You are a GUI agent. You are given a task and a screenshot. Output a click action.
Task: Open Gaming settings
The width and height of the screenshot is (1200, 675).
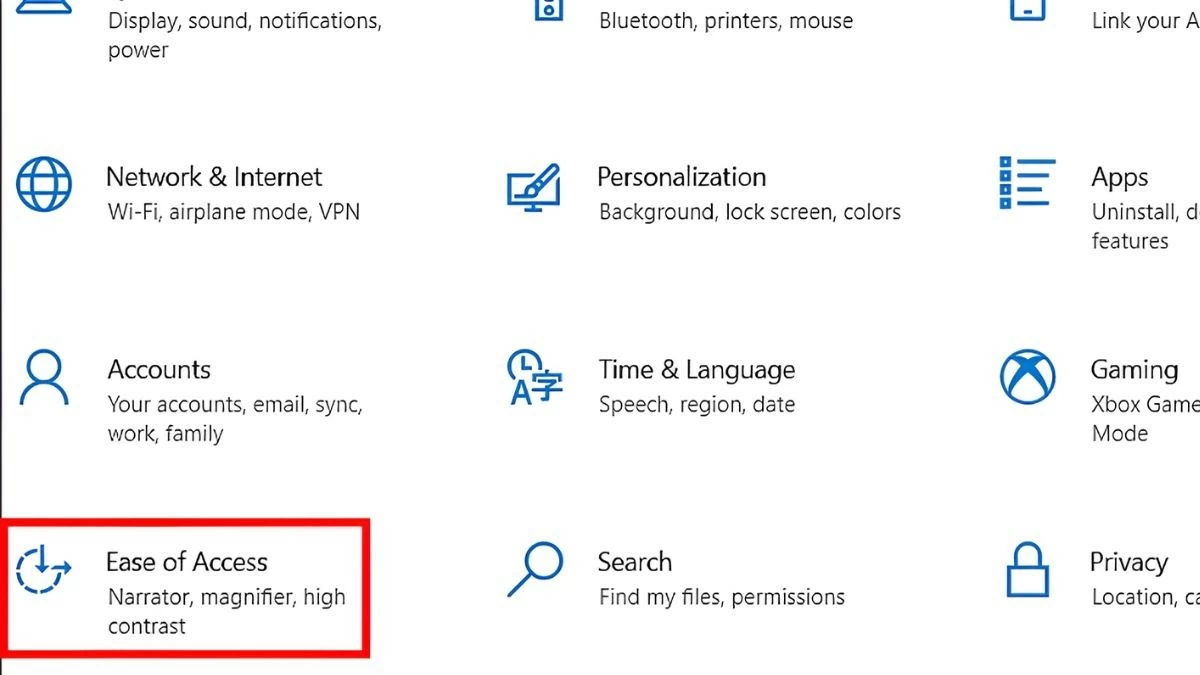1134,369
